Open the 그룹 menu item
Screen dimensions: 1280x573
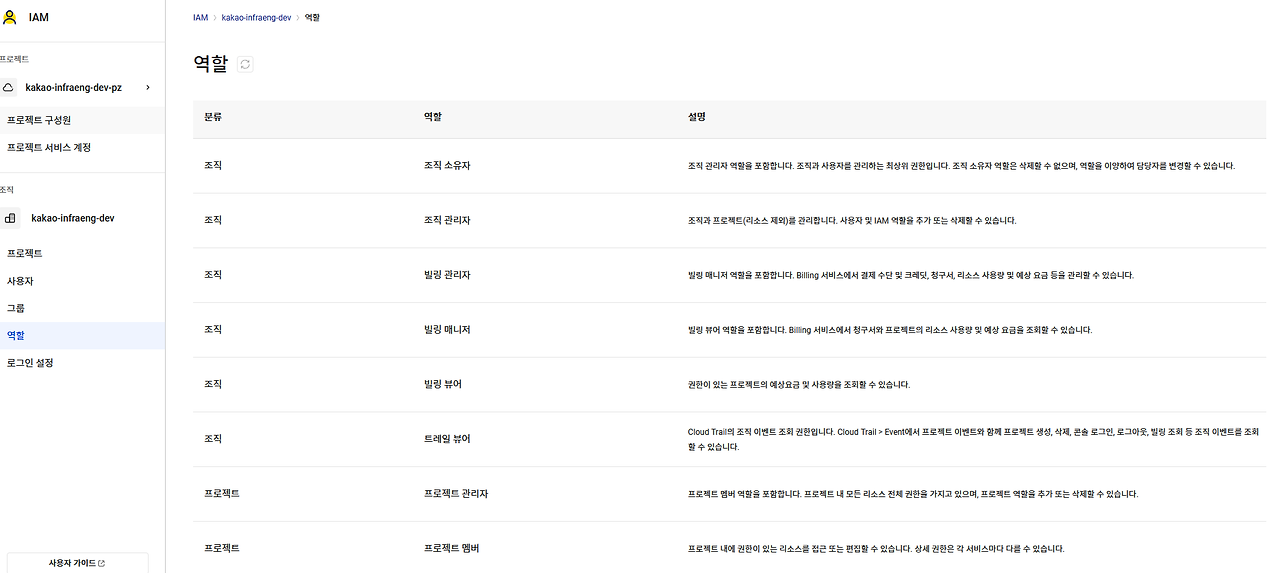pyautogui.click(x=82, y=308)
